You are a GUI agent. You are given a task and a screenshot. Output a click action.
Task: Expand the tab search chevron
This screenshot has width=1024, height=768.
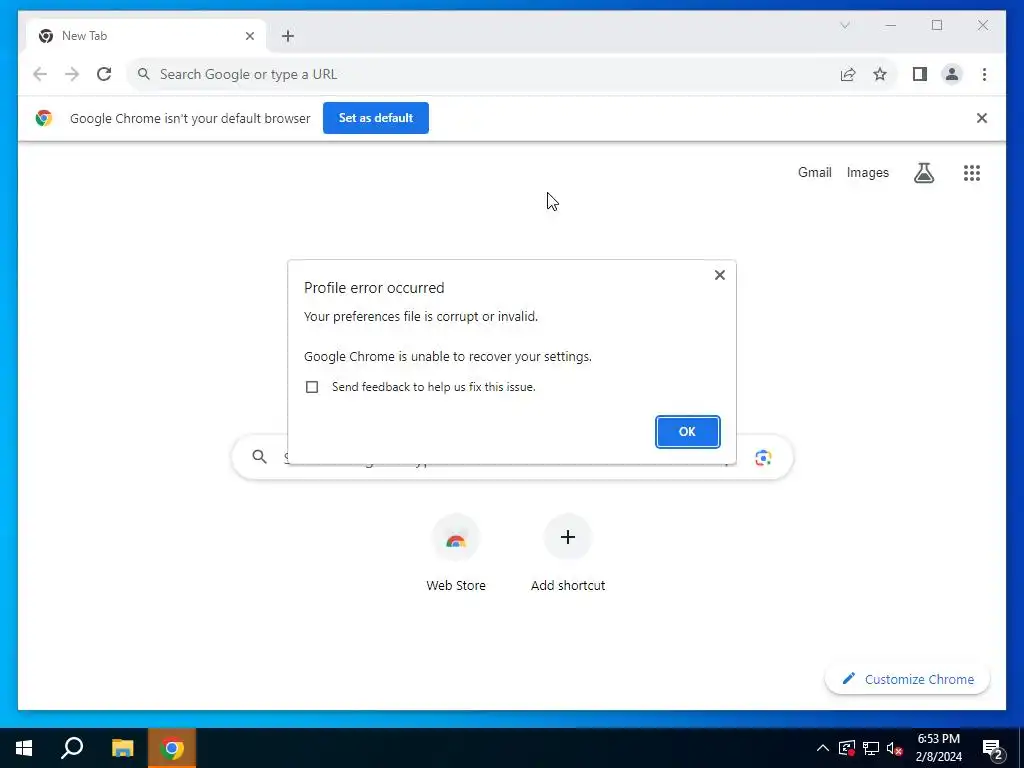844,25
